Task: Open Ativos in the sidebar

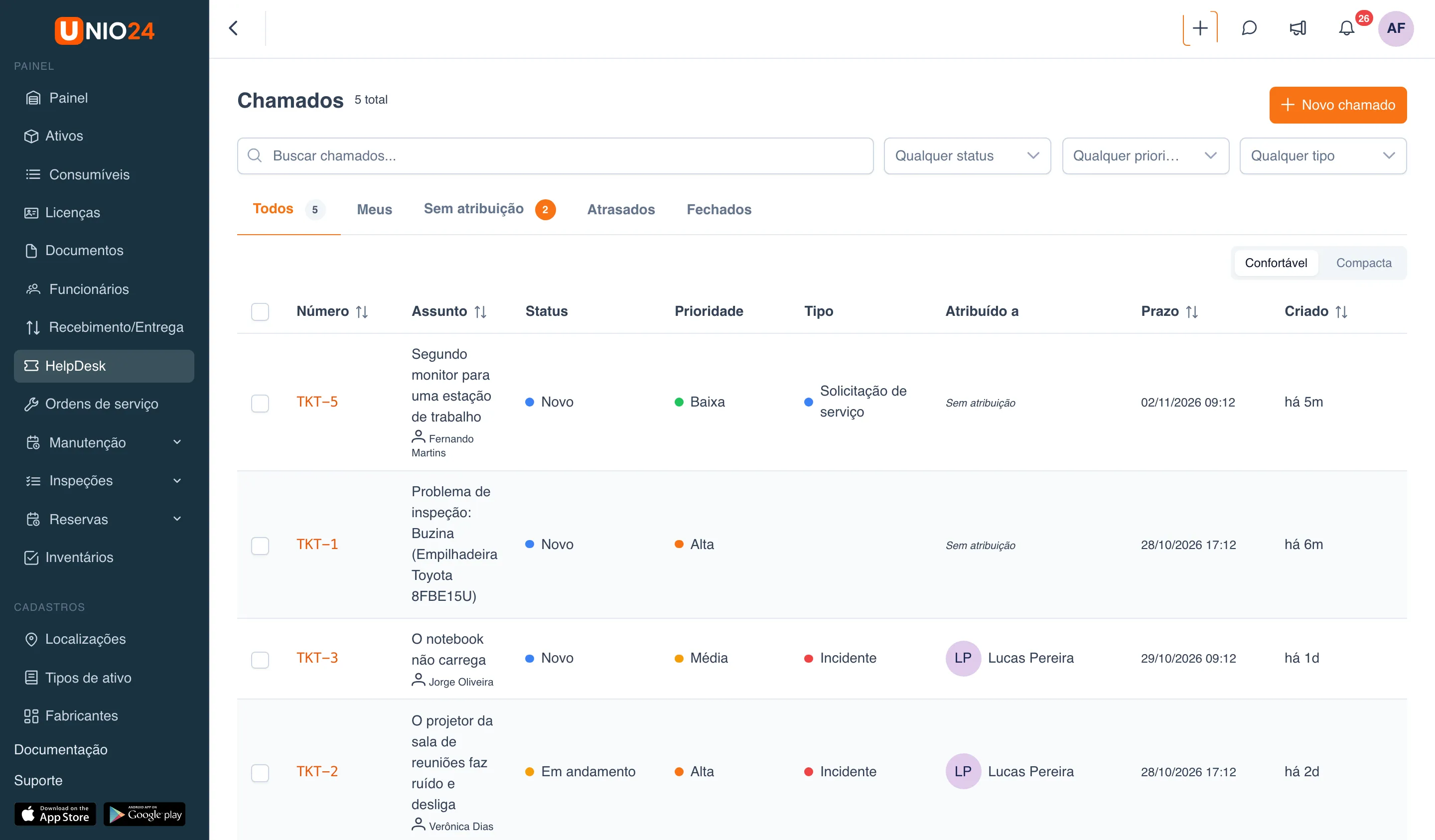Action: (104, 136)
